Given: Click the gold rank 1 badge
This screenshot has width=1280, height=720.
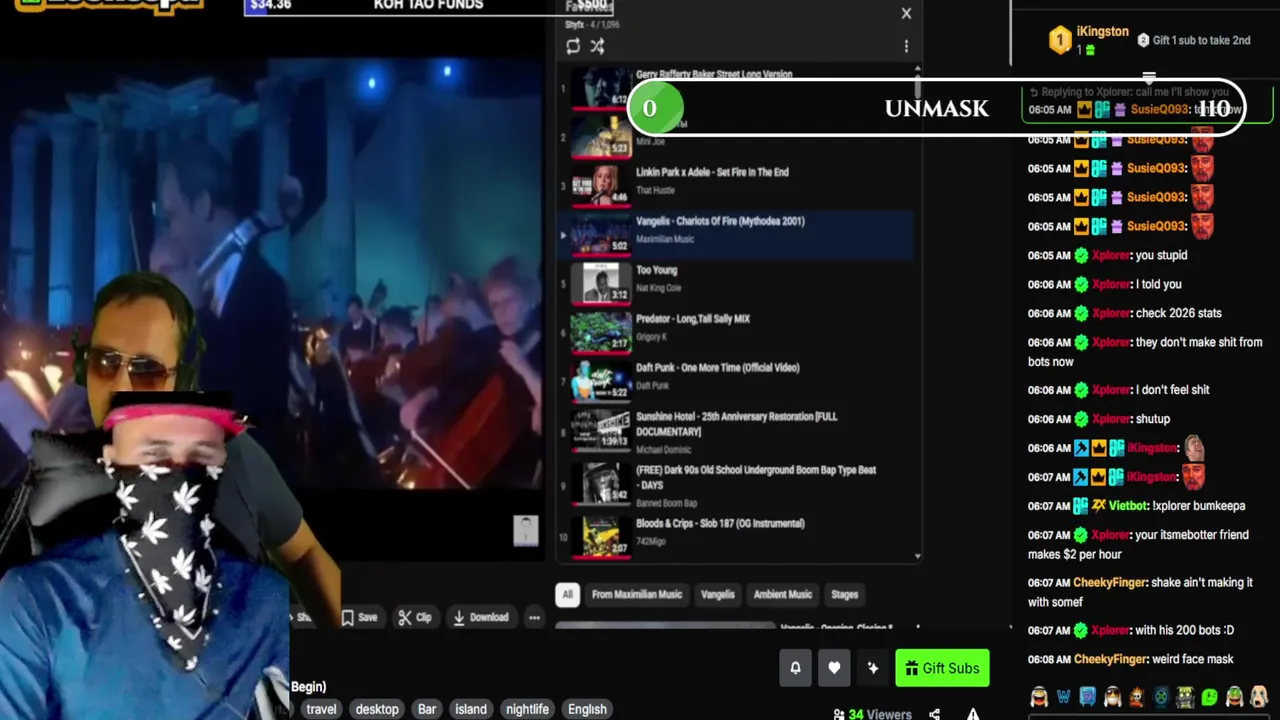Looking at the screenshot, I should [x=1059, y=40].
